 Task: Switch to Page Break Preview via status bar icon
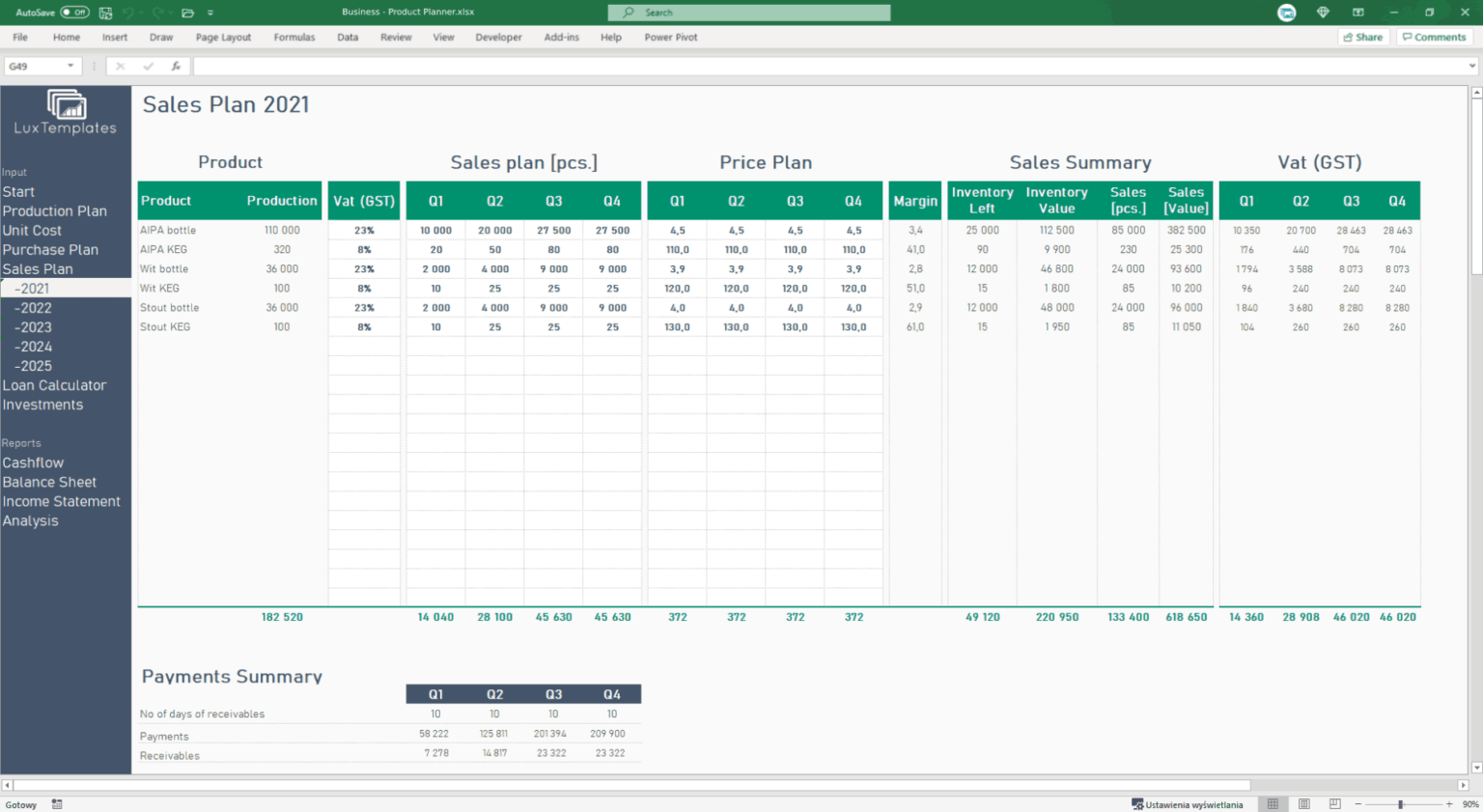1333,803
